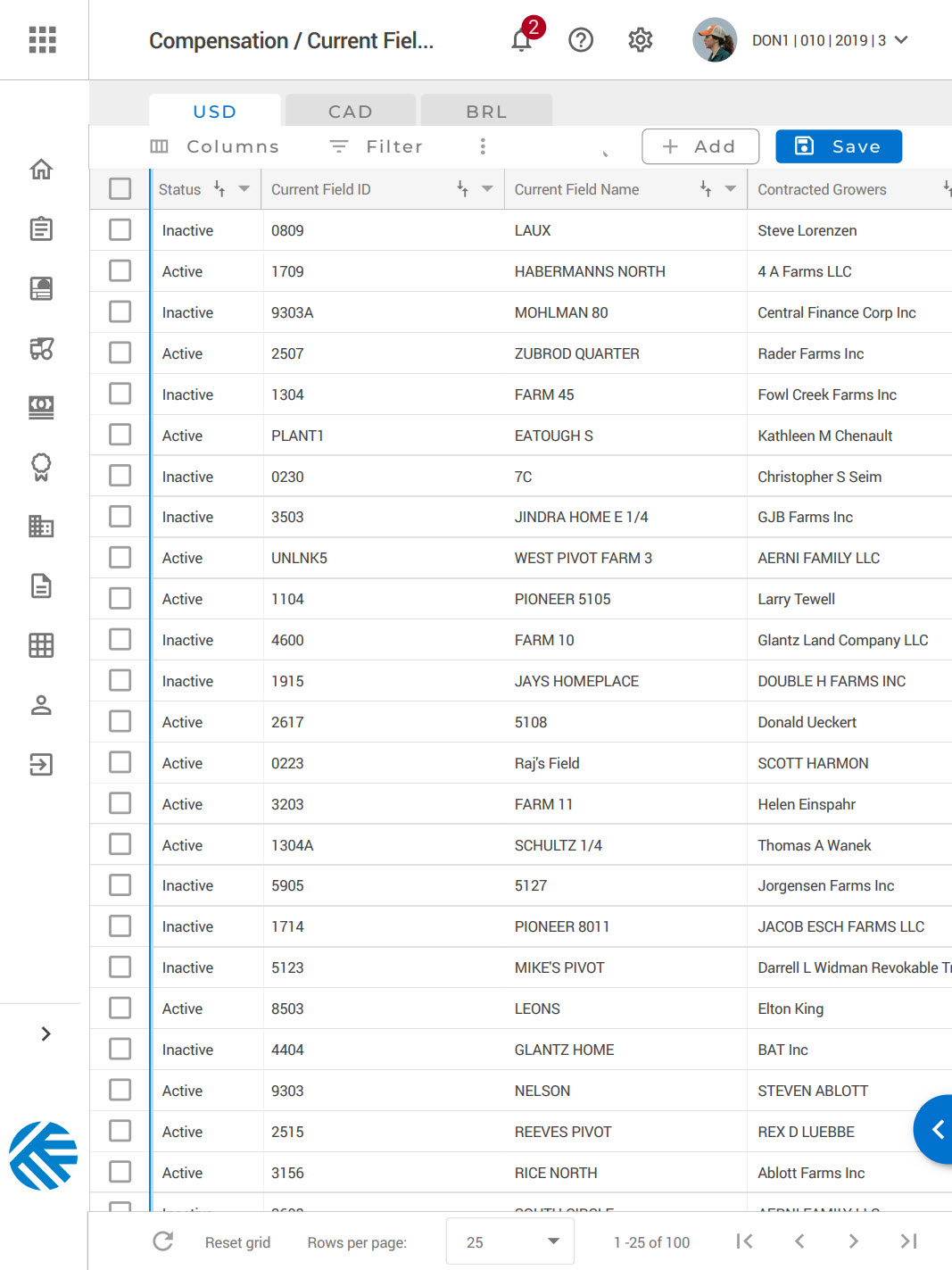952x1270 pixels.
Task: Expand the Current Field ID column menu
Action: (487, 189)
